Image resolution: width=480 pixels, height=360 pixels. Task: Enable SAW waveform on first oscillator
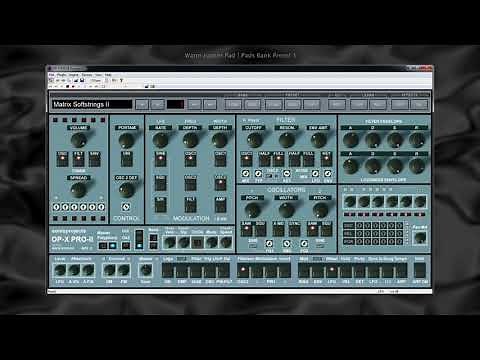pyautogui.click(x=247, y=229)
